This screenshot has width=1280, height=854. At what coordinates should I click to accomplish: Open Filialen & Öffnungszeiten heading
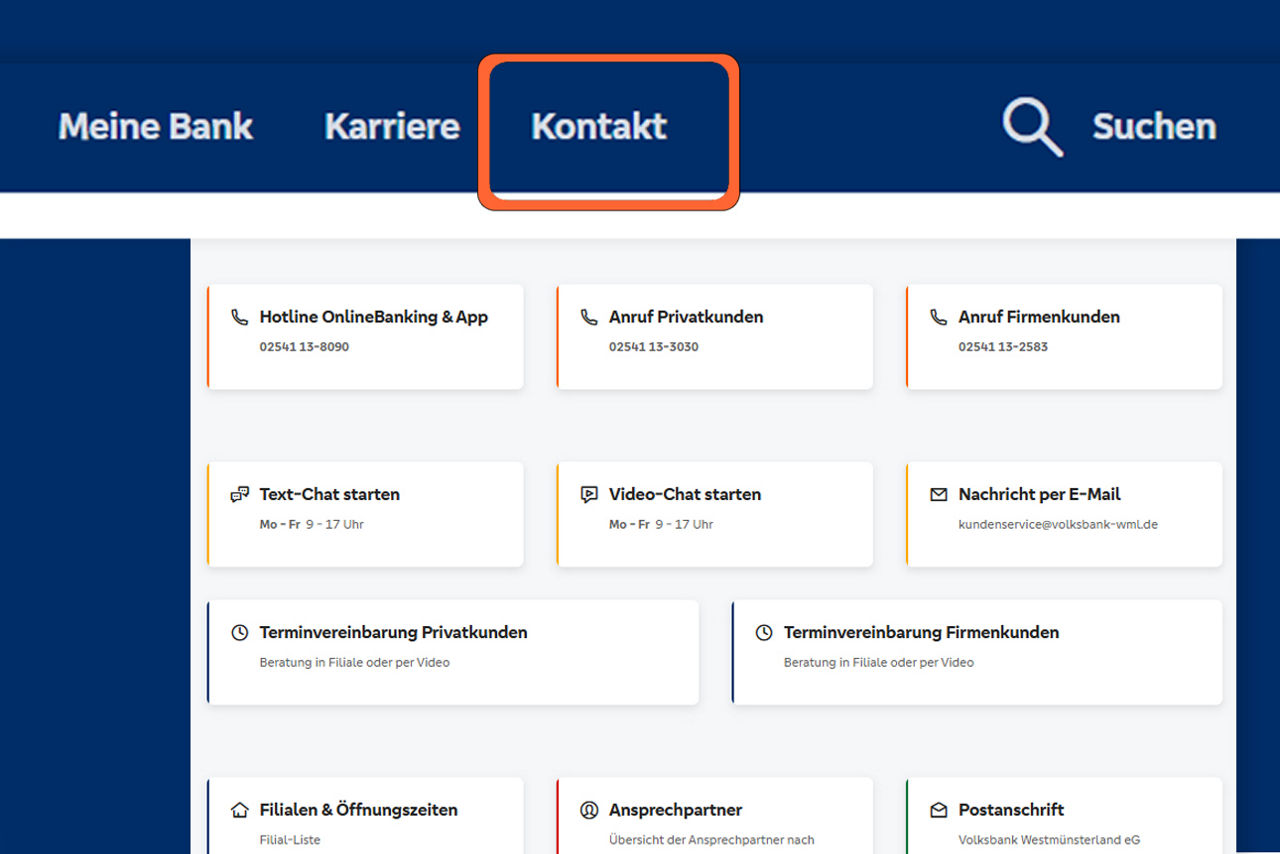[x=359, y=810]
